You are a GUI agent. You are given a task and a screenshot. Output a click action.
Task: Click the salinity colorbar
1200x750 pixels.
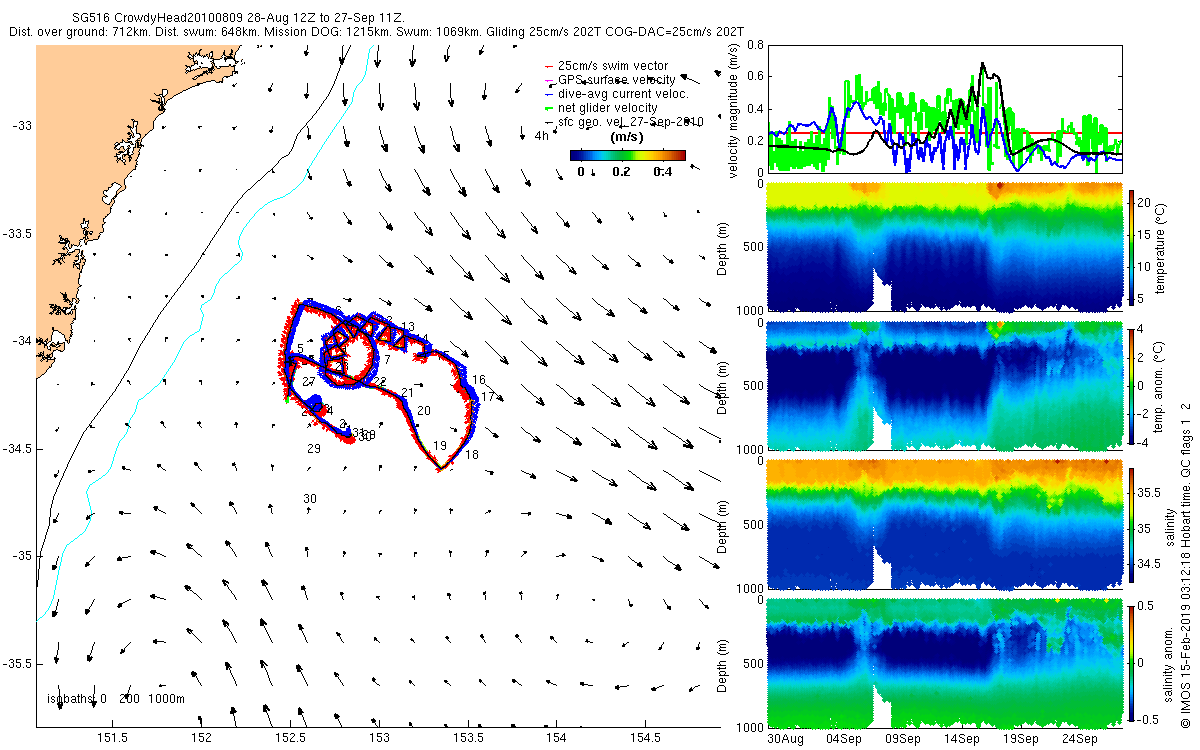tap(1132, 525)
